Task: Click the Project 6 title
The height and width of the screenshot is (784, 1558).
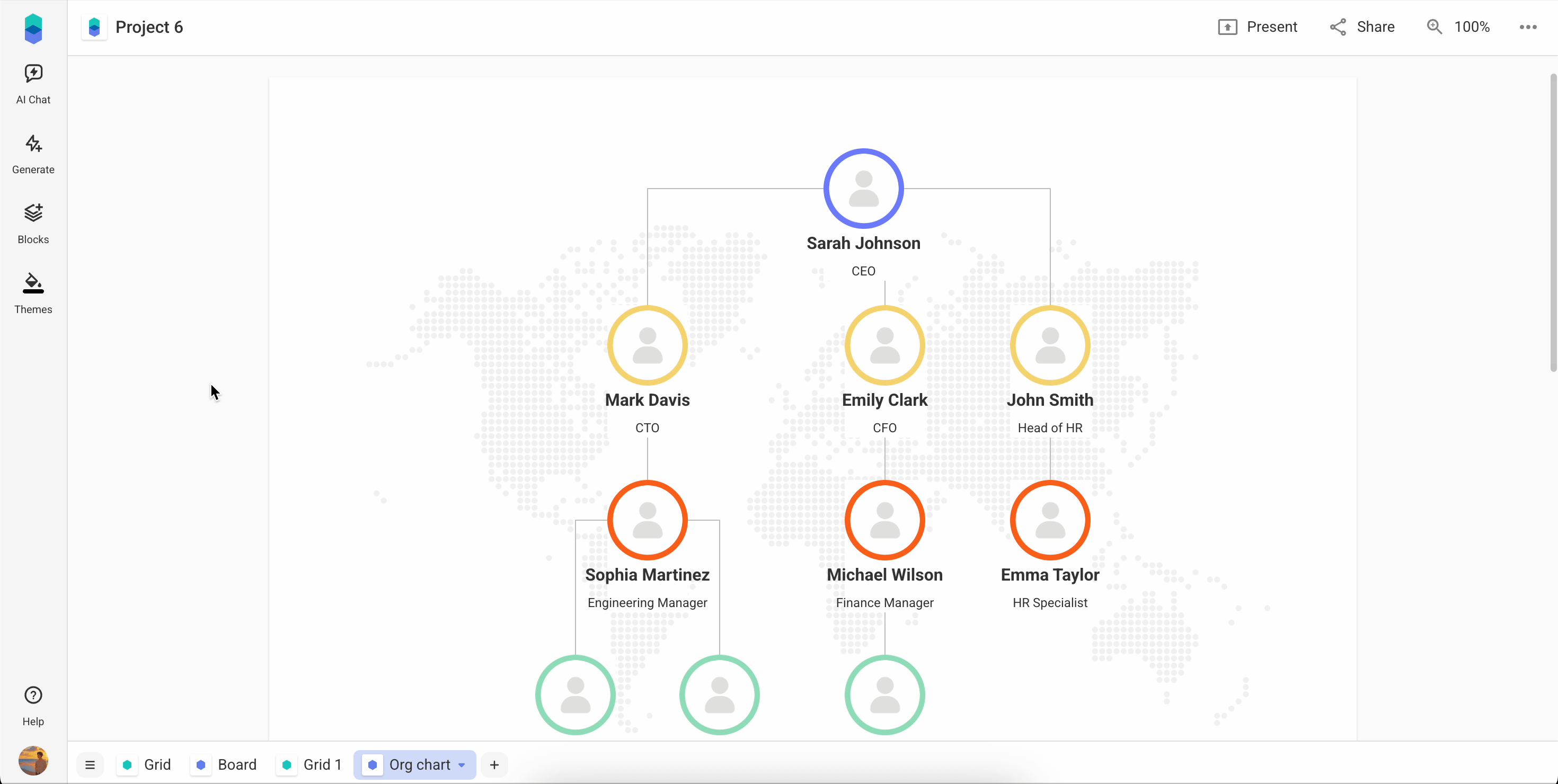Action: coord(149,27)
